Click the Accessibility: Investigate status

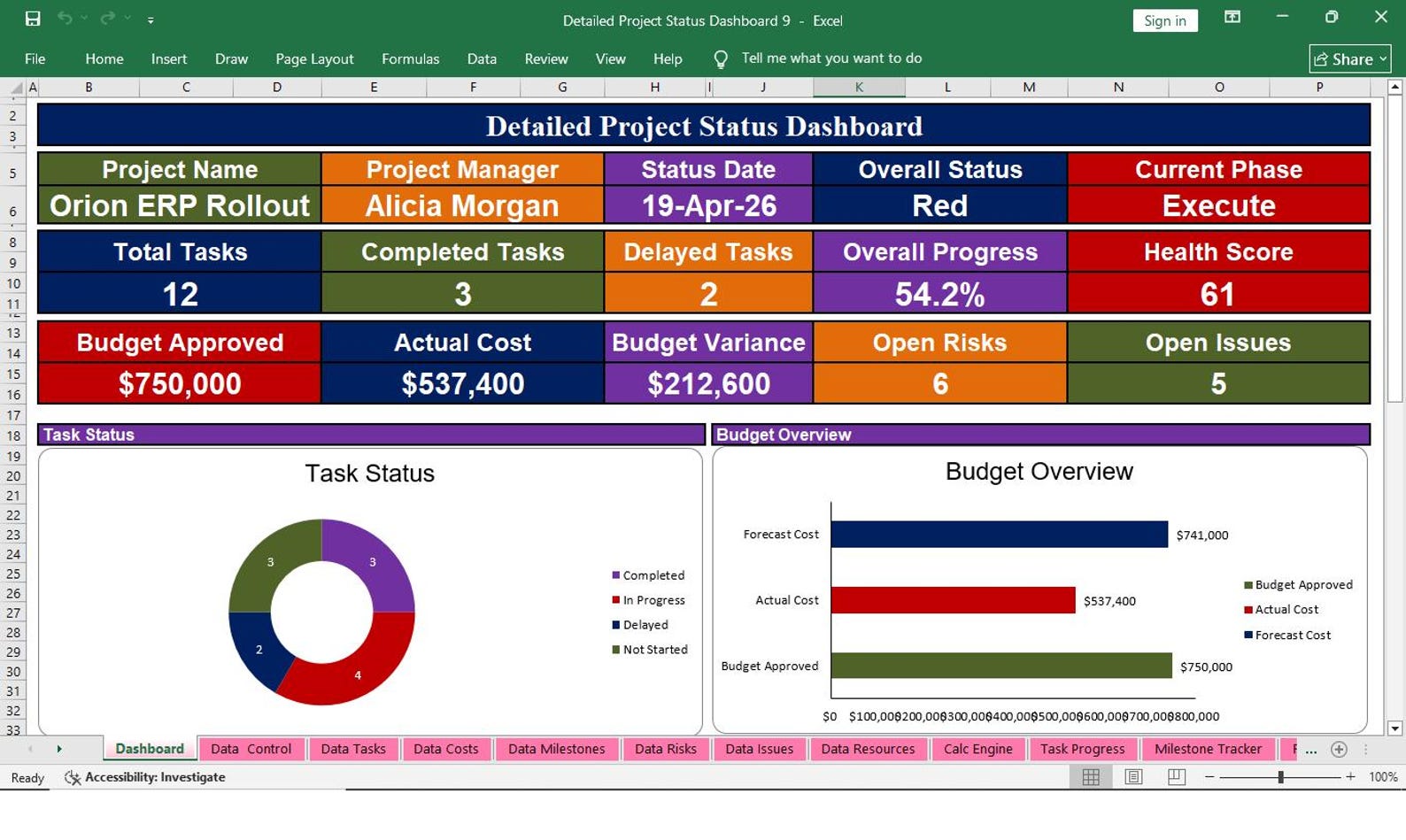[145, 777]
